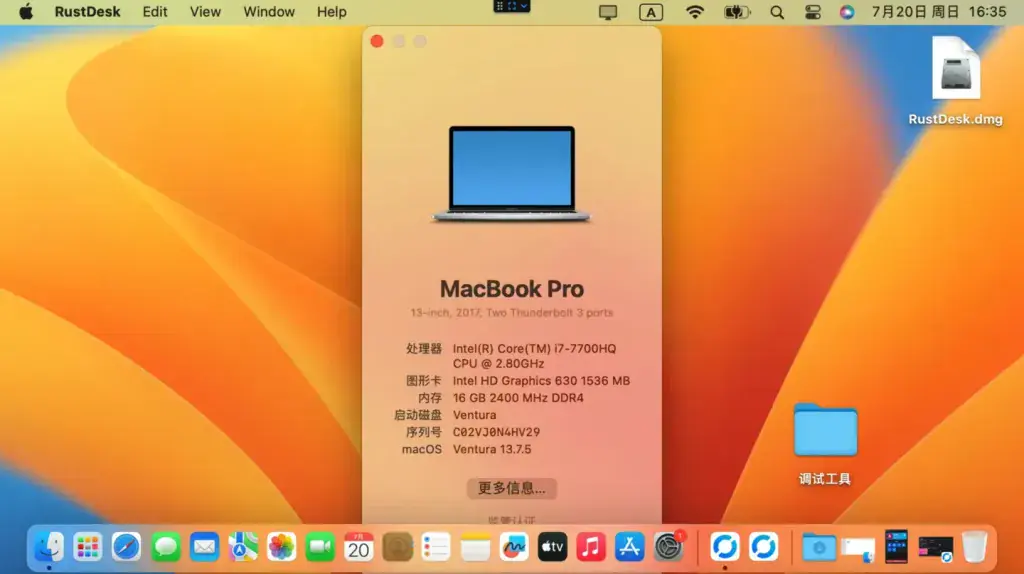This screenshot has height=574, width=1024.
Task: Open the Wi-Fi status menu
Action: 695,12
